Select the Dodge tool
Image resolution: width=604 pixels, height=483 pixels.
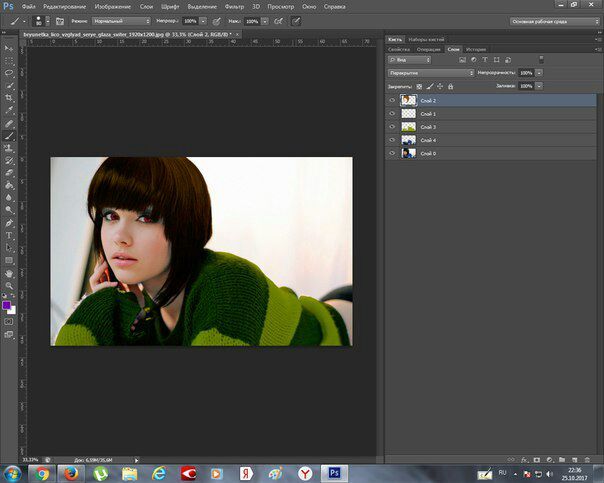coord(8,210)
